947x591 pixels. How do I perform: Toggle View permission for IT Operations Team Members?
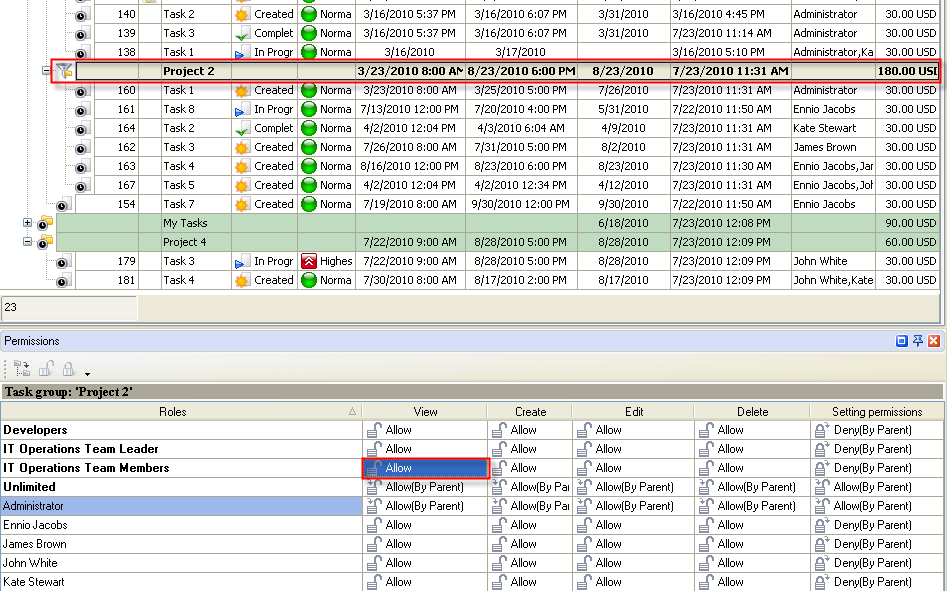point(424,468)
